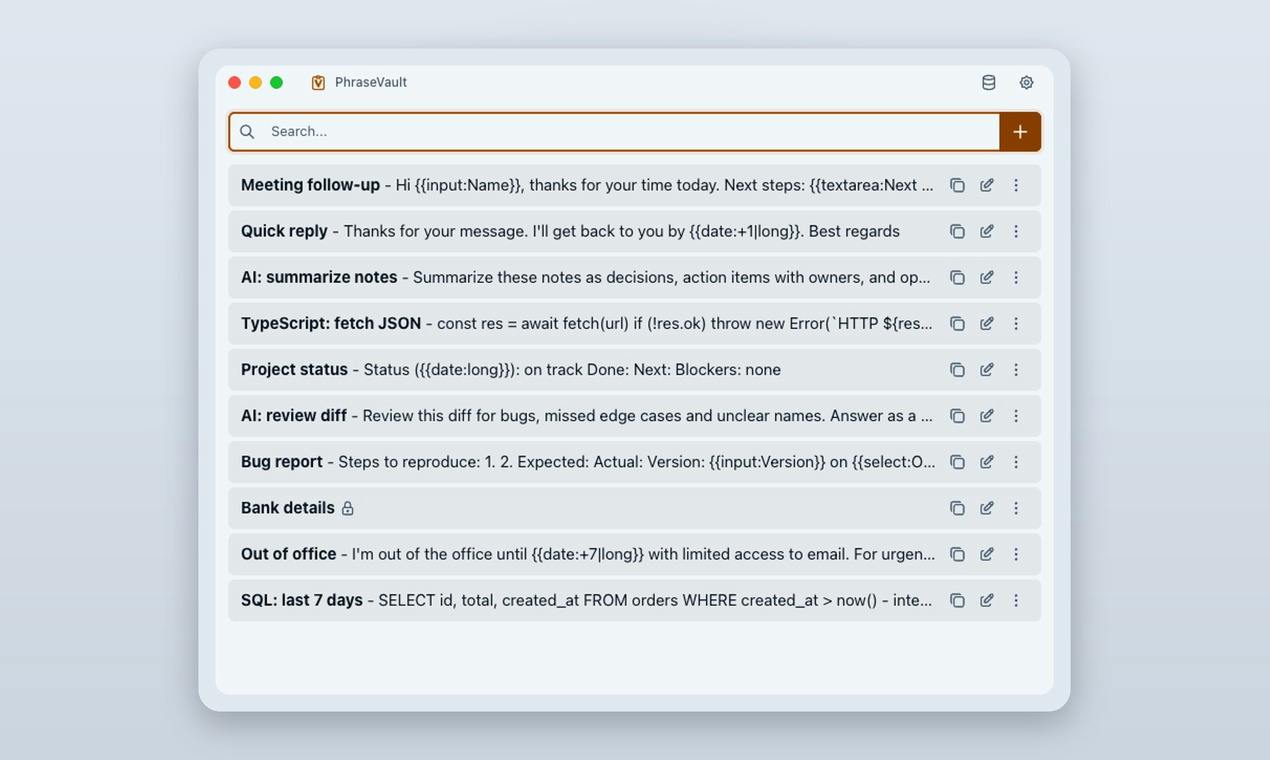Open more options for SQL: last 7 days

pos(1016,600)
